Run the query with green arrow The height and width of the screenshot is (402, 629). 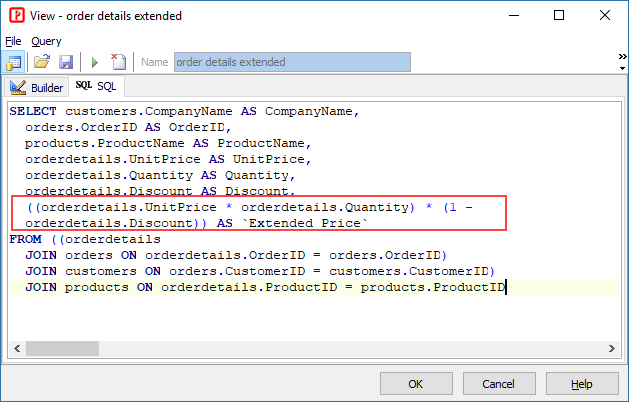[95, 62]
